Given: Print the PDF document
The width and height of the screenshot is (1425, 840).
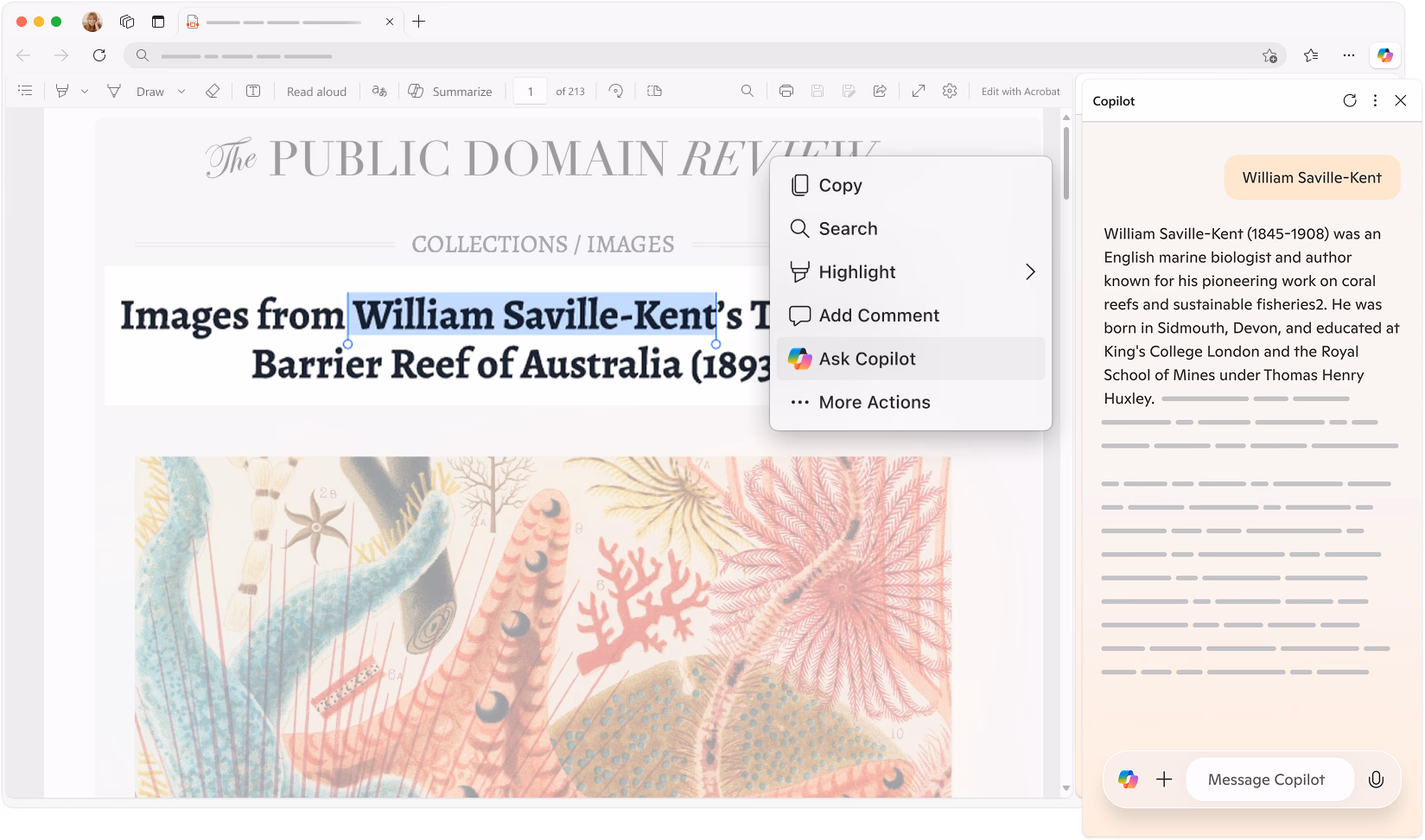Looking at the screenshot, I should pyautogui.click(x=786, y=91).
